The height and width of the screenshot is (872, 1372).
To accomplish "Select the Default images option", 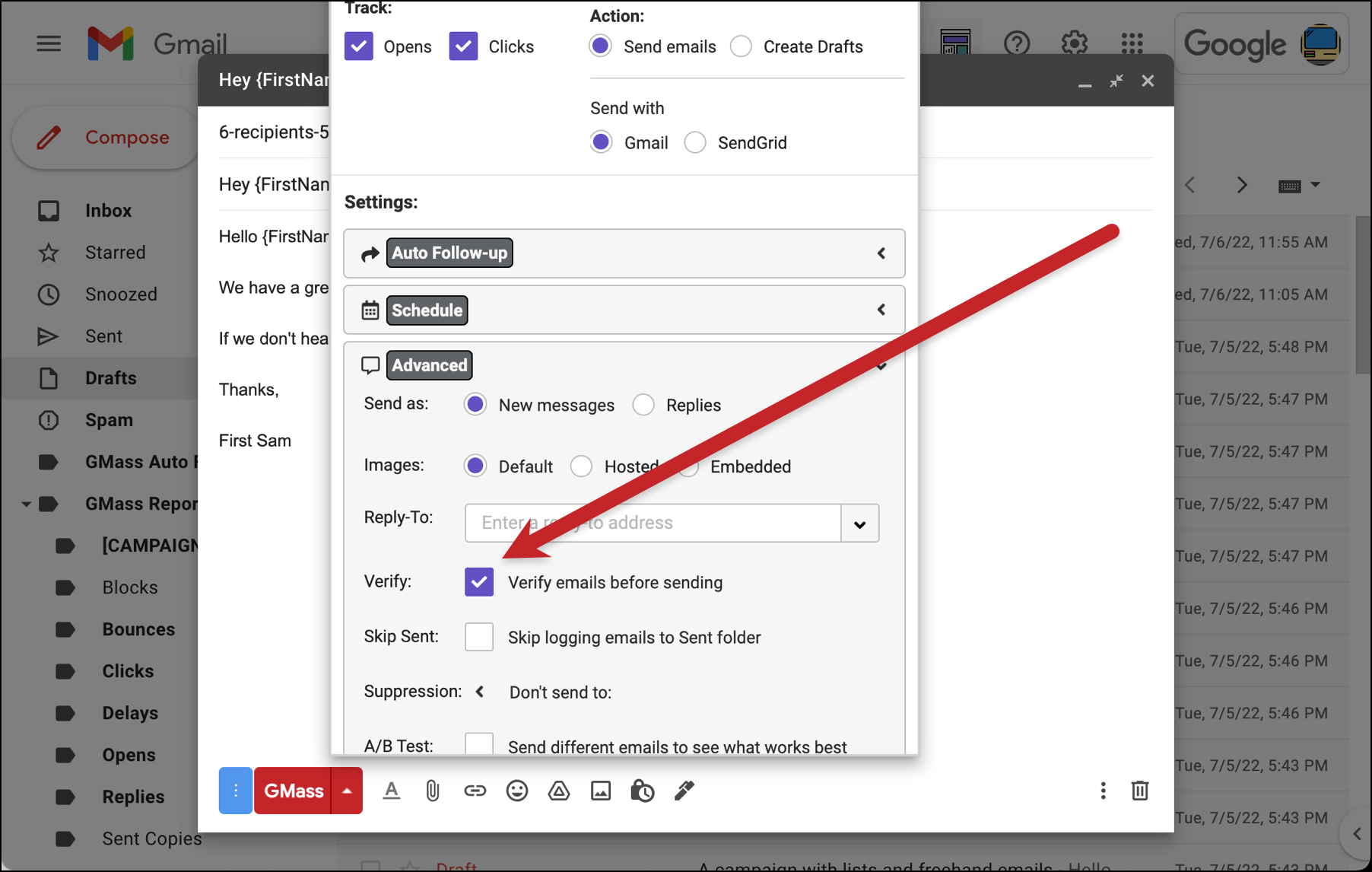I will tap(475, 466).
